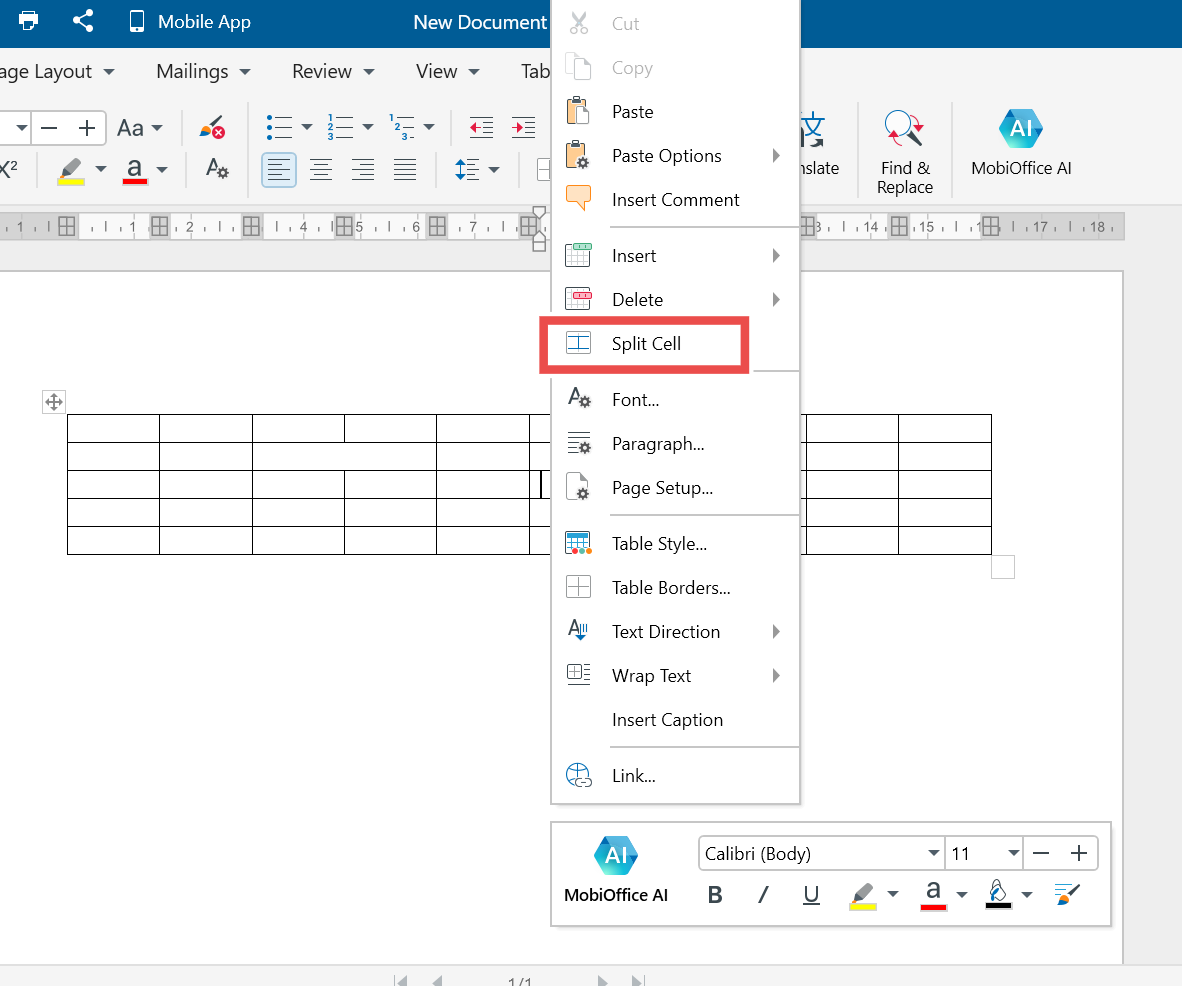Increase font size in mini toolbar
Screen dimensions: 1182x986
(x=1079, y=853)
